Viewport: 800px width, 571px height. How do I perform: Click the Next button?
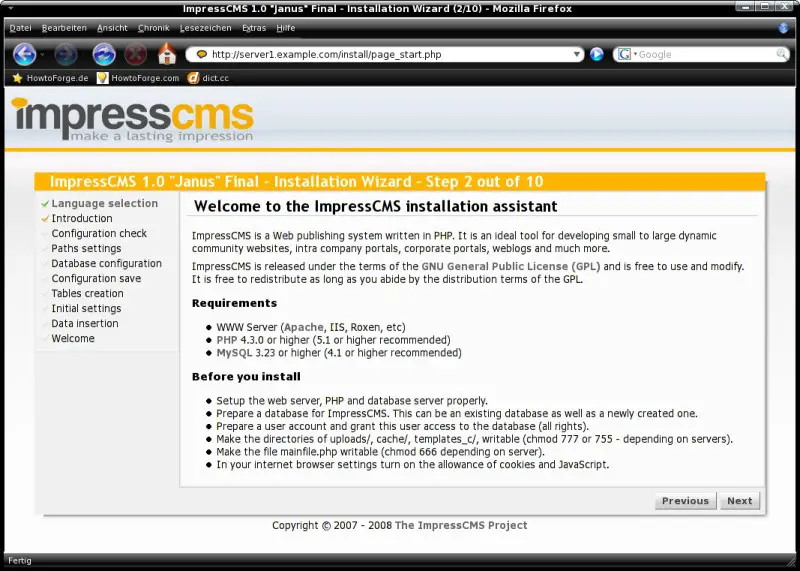pos(740,501)
